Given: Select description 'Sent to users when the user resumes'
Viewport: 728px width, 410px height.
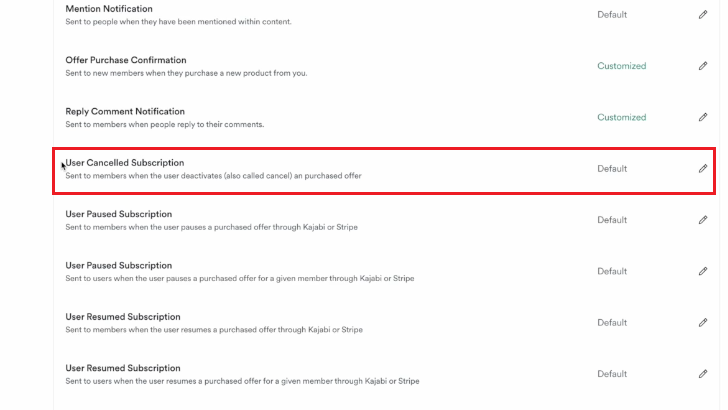Looking at the screenshot, I should pos(242,381).
